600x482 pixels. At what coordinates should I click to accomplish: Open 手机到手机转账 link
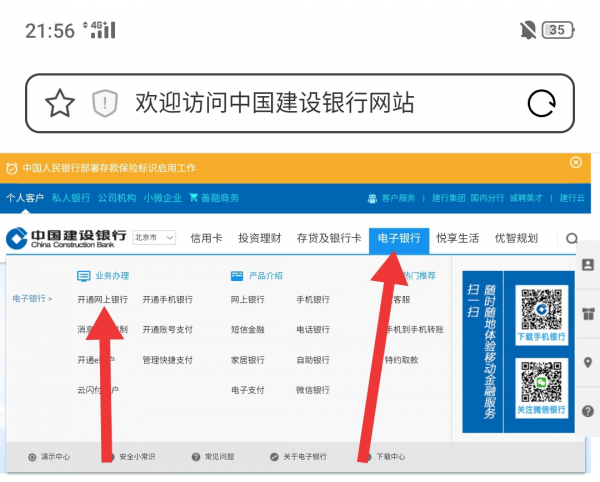415,329
